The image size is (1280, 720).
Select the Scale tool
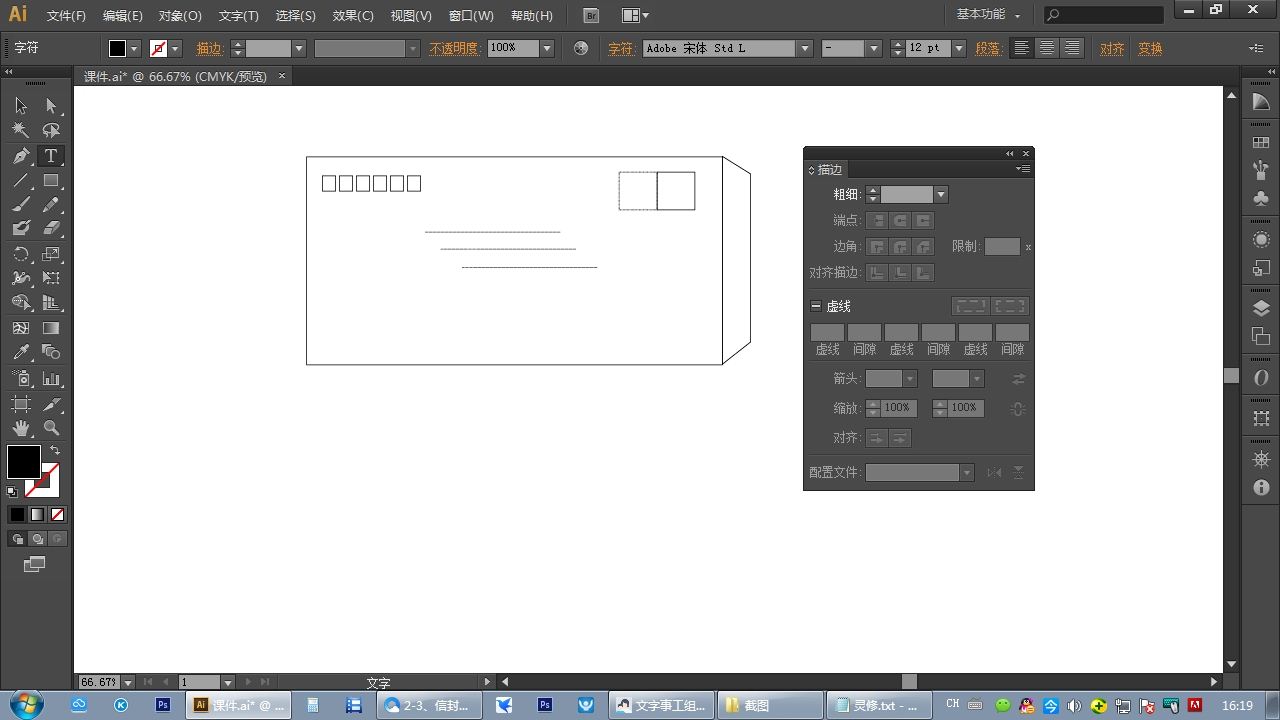(x=51, y=254)
